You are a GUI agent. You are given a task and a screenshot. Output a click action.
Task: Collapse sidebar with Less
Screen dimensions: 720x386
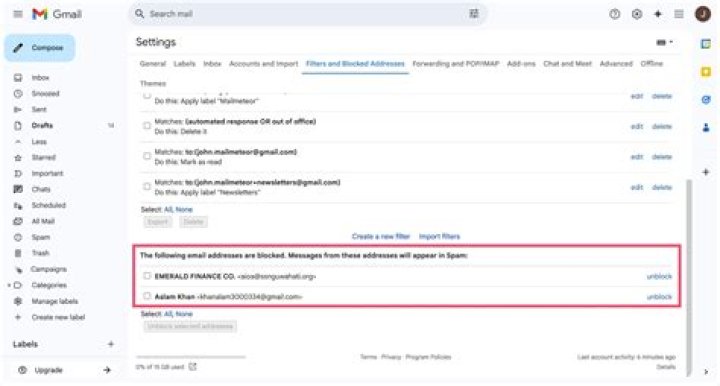39,141
